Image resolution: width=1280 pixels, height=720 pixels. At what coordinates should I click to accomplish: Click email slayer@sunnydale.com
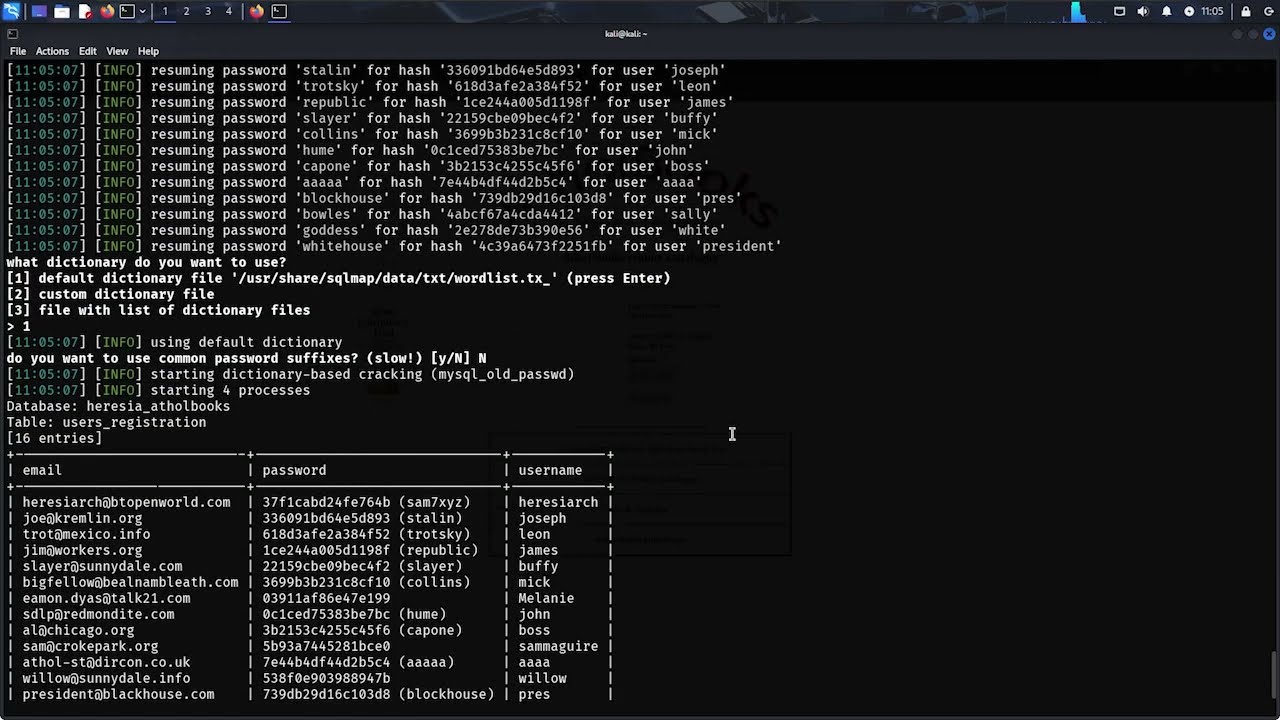102,566
